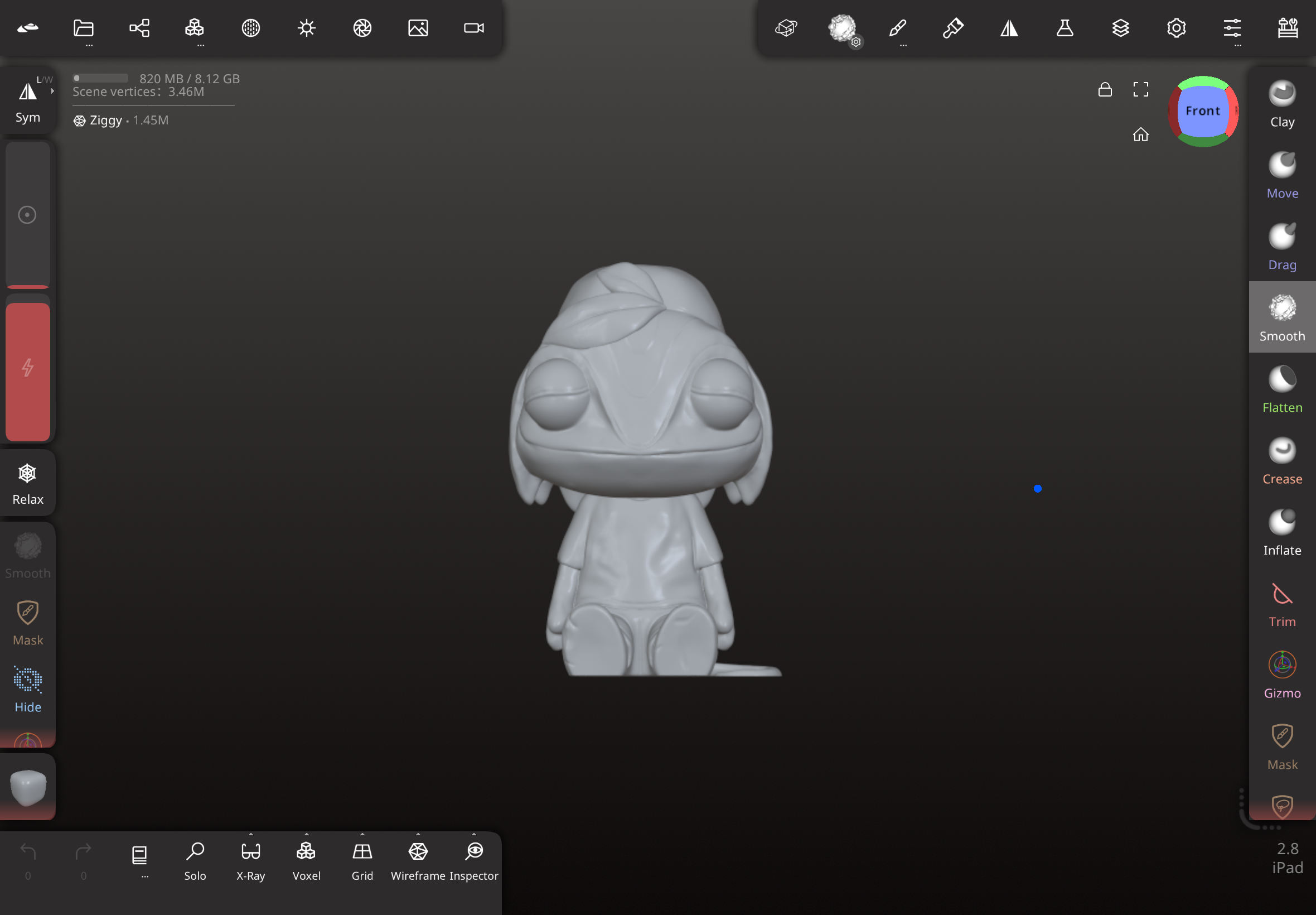Screen dimensions: 1316x915
Task: Toggle X-Ray view mode
Action: point(250,860)
